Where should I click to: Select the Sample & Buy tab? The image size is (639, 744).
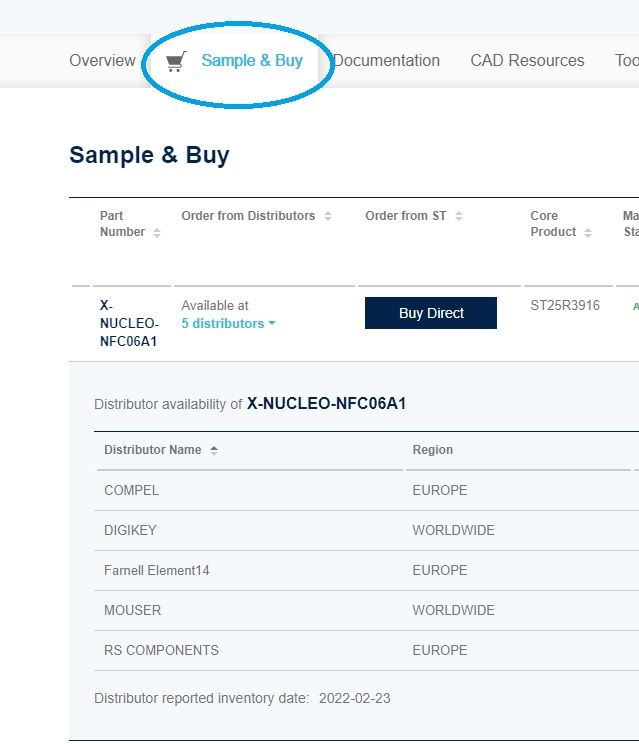[x=252, y=61]
